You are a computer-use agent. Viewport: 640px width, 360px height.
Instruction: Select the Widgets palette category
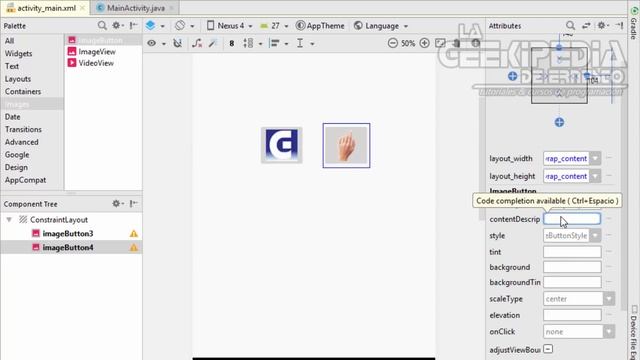coord(18,53)
